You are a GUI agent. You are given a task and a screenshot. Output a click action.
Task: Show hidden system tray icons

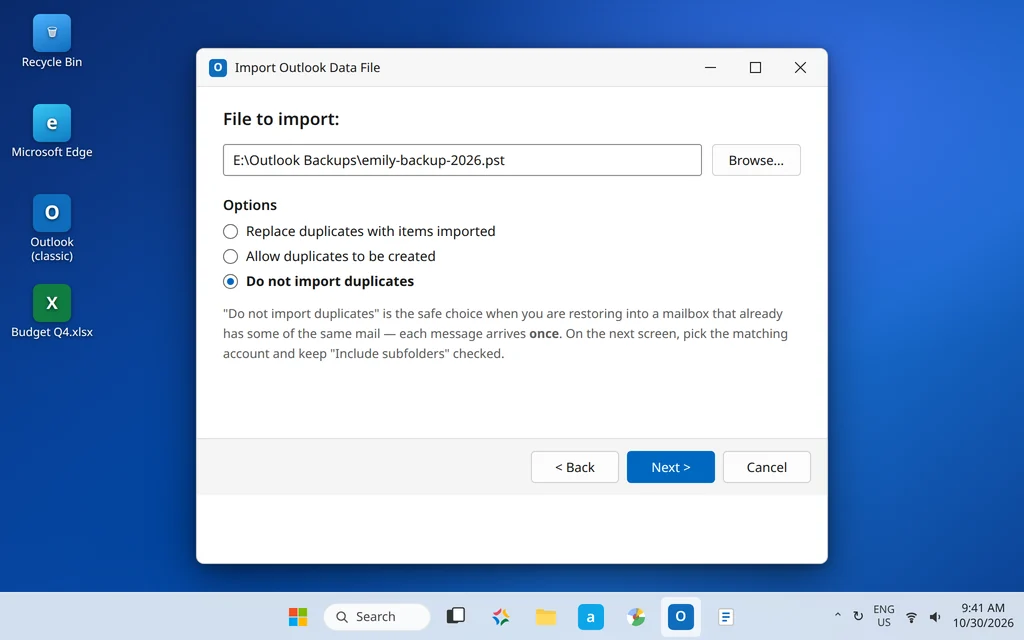pos(837,616)
